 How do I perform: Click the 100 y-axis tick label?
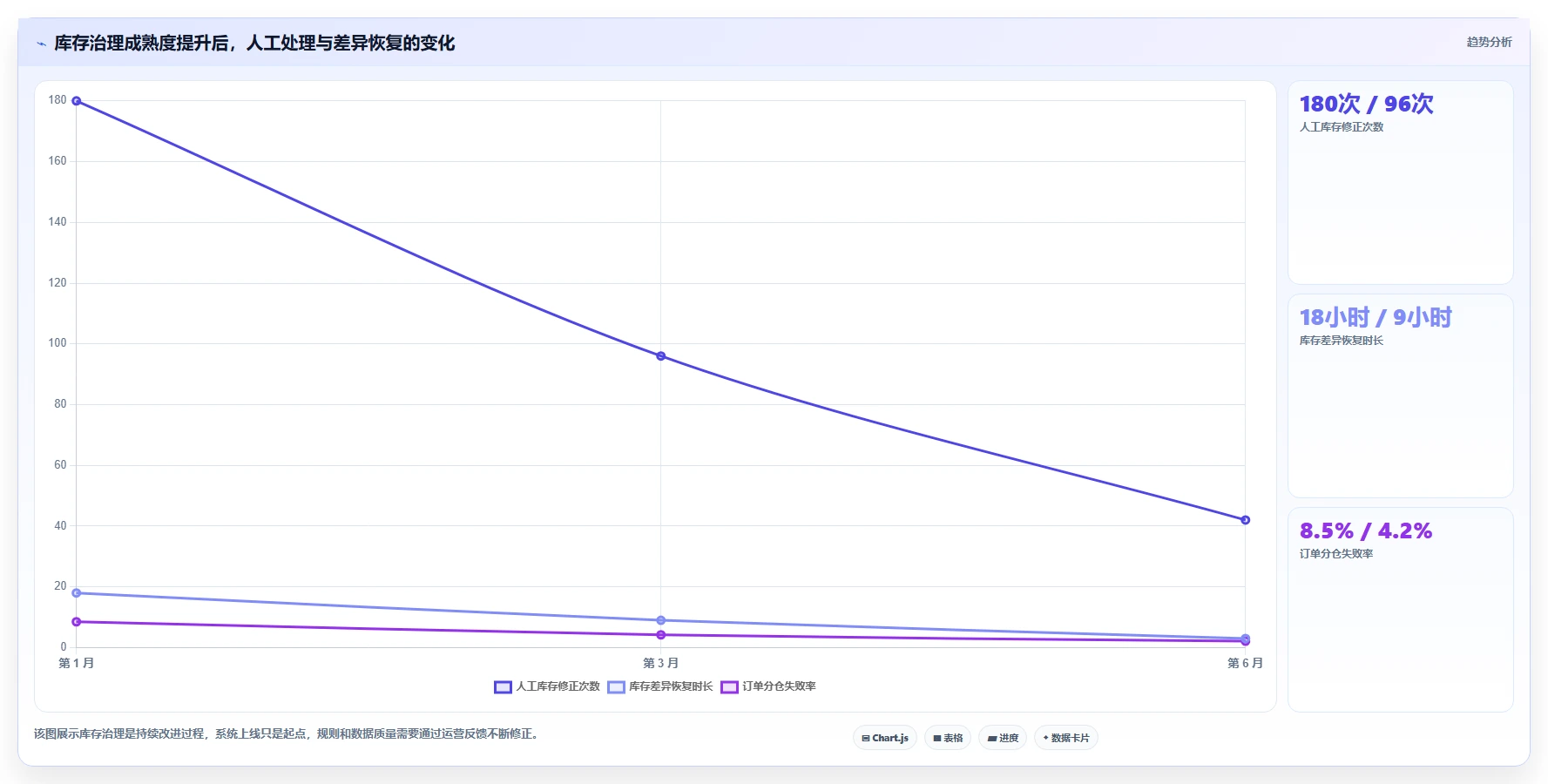[x=57, y=343]
